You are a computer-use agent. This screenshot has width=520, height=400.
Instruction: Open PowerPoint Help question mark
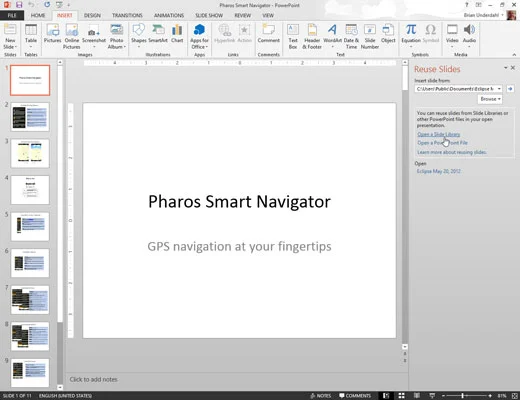[467, 5]
